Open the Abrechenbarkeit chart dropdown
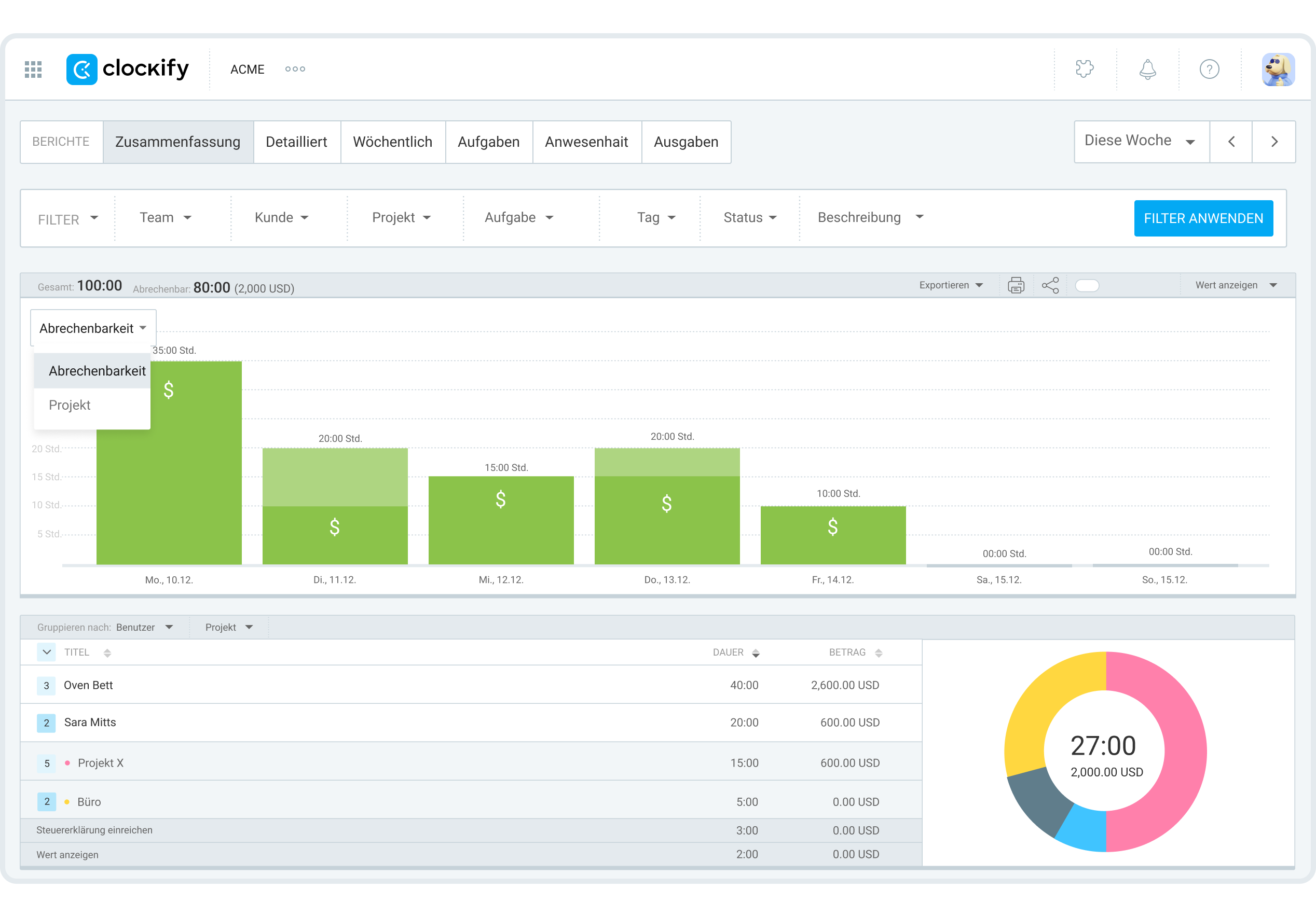Screen dimensions: 1316x917 tap(92, 328)
